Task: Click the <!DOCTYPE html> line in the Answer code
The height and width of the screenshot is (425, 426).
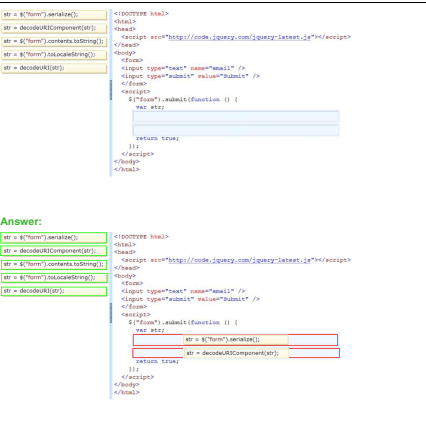Action: 141,237
